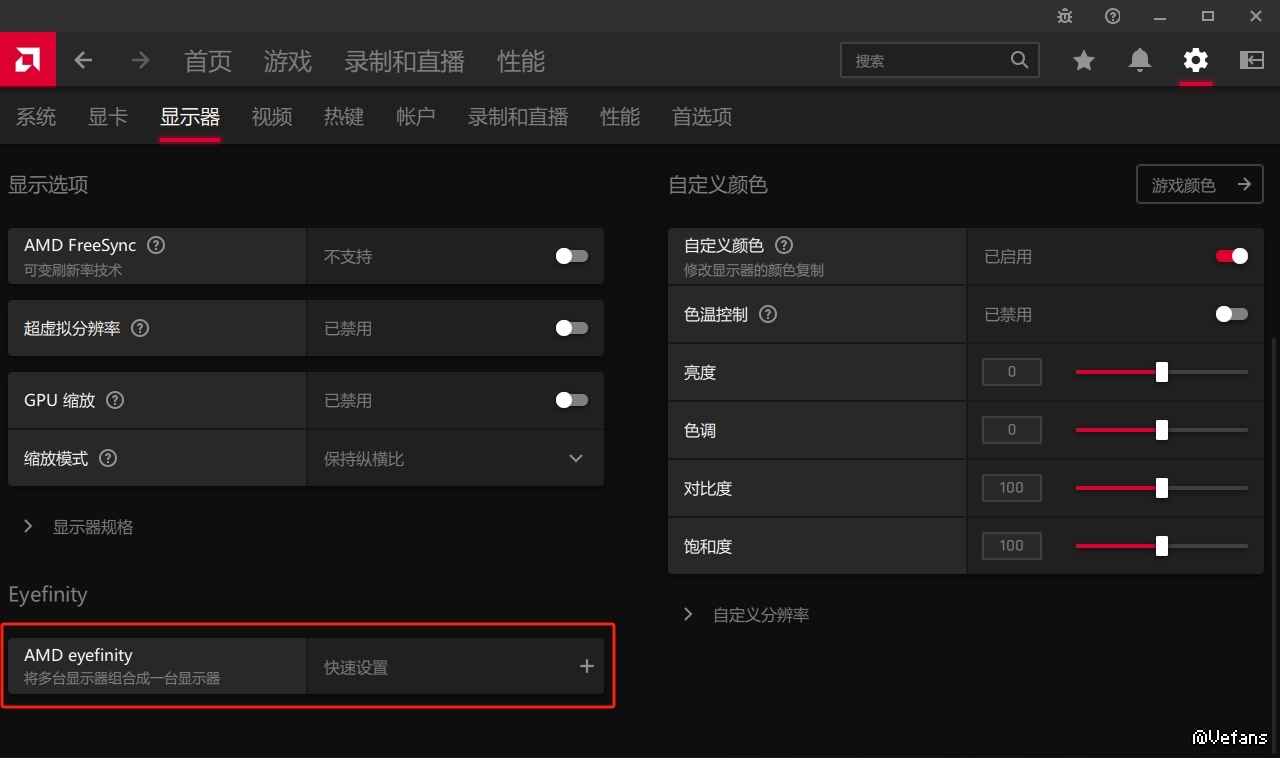The image size is (1280, 758).
Task: Open the 热键 tab
Action: coord(343,117)
